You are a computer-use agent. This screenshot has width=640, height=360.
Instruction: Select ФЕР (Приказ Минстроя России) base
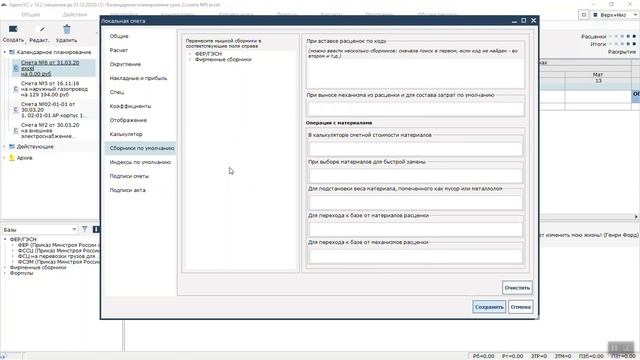click(x=59, y=245)
